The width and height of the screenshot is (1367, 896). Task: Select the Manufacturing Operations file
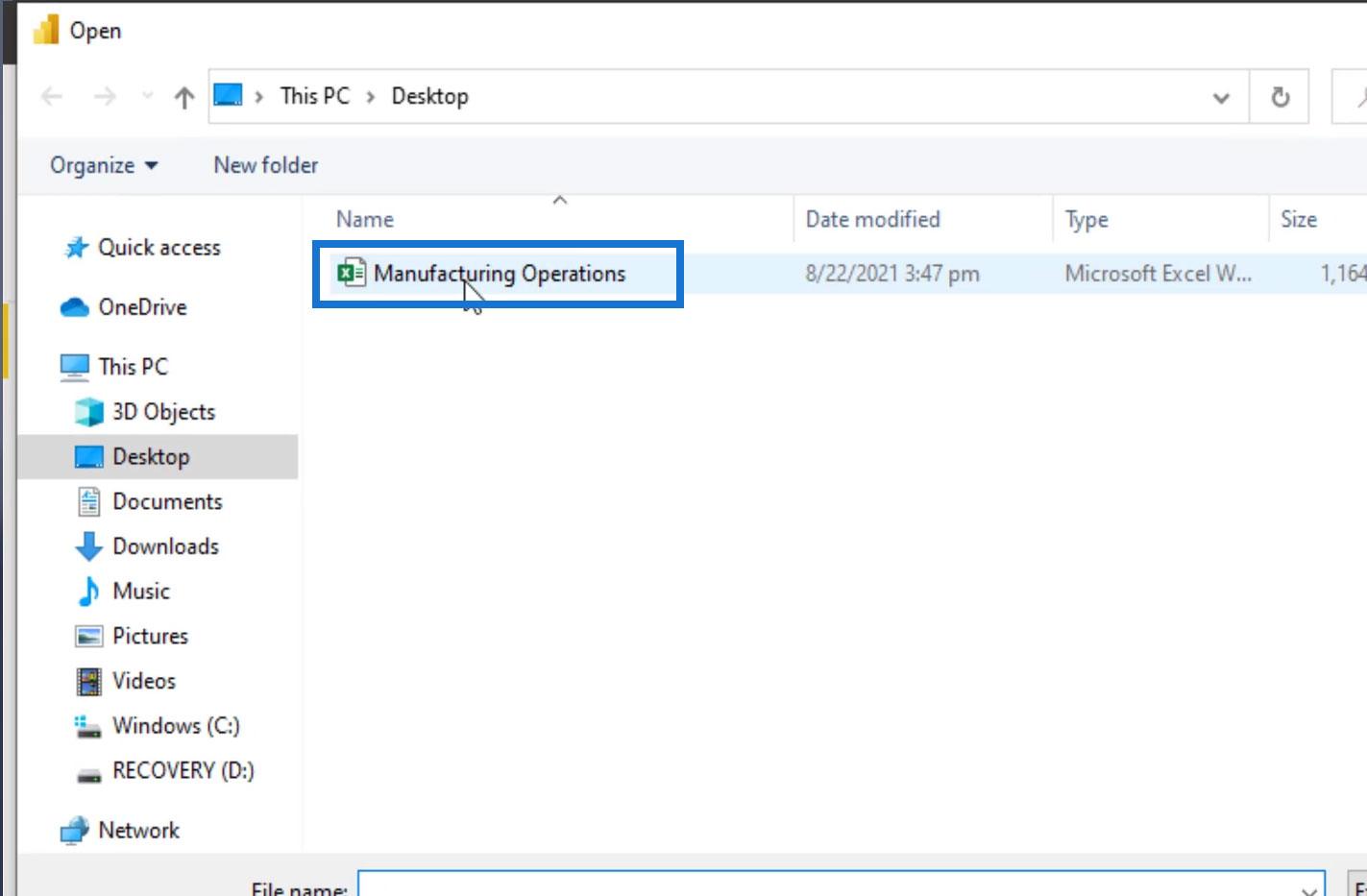[500, 274]
